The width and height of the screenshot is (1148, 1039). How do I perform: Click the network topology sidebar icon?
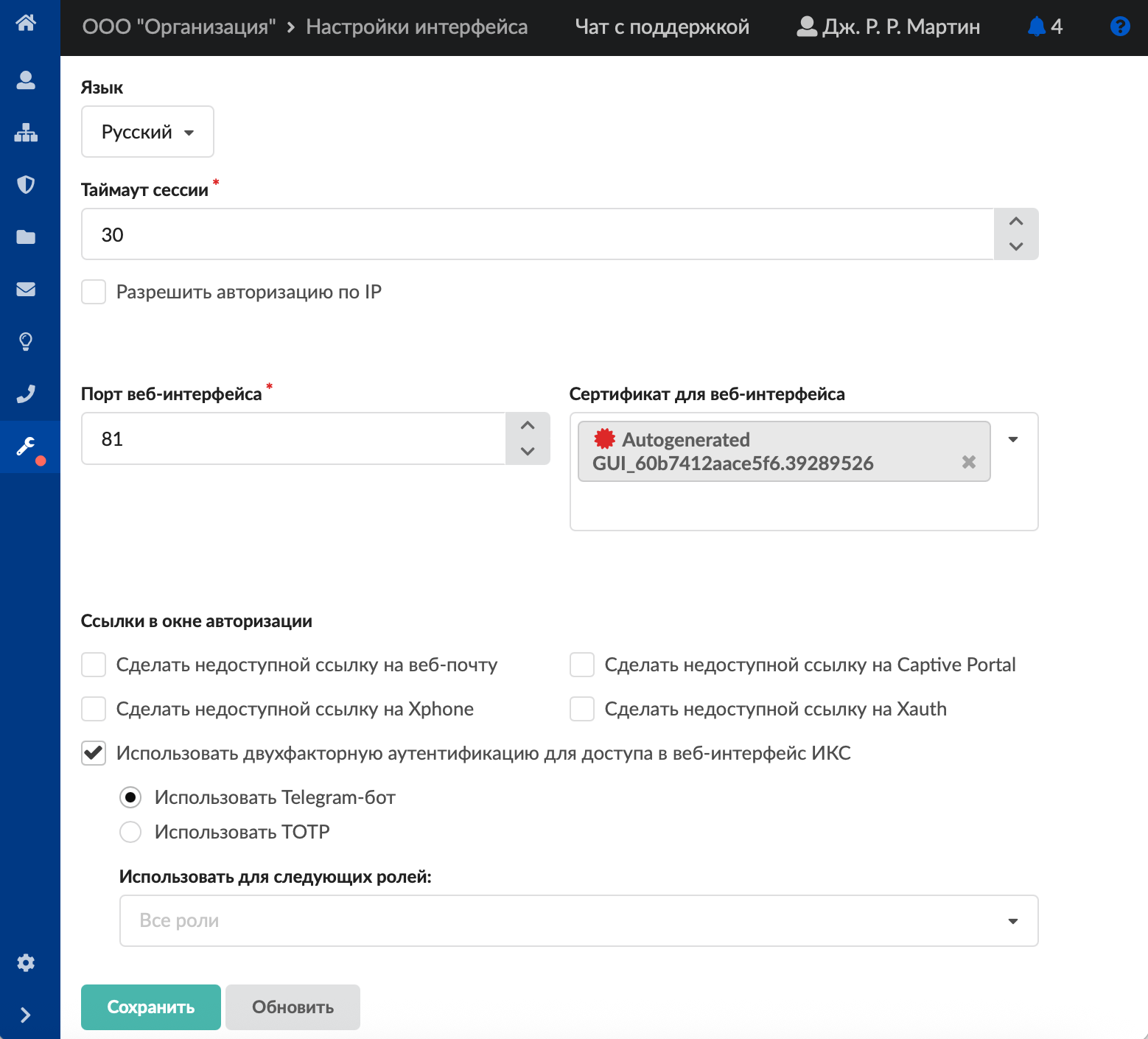26,133
